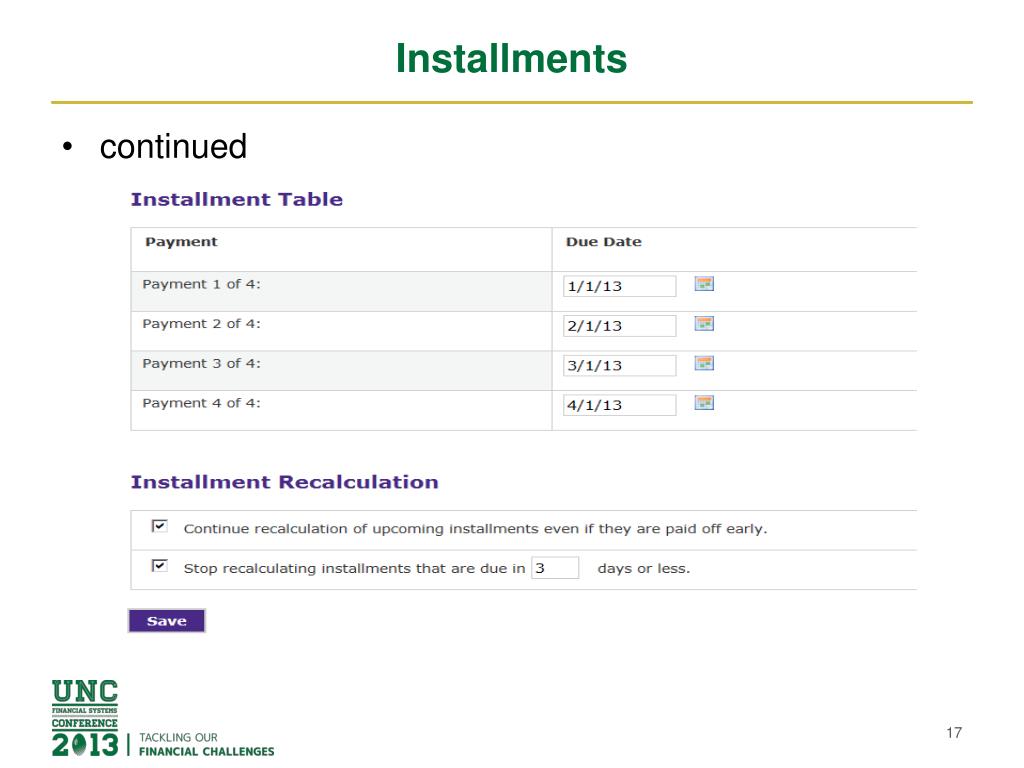Click the 'Due Date' column header
This screenshot has width=1024, height=768.
pos(603,242)
